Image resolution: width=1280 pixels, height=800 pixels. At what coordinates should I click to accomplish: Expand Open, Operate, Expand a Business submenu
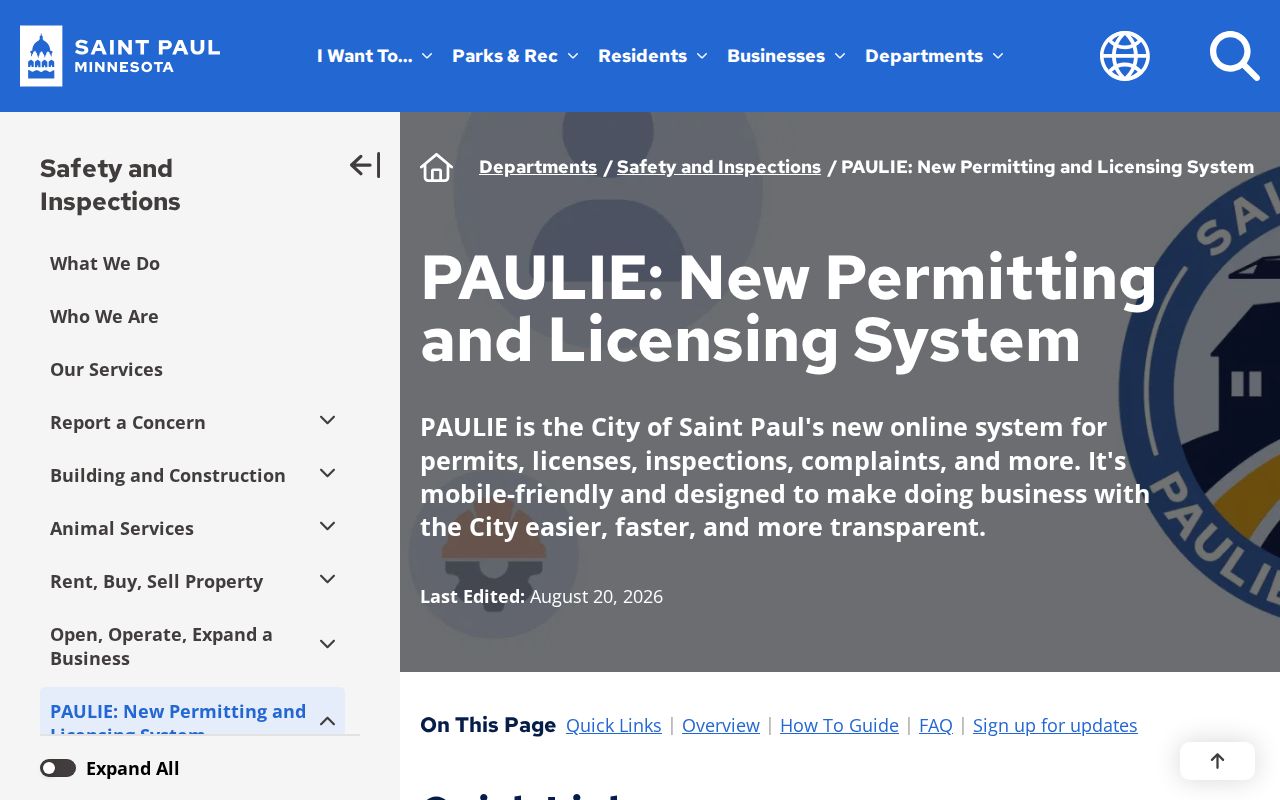tap(327, 645)
